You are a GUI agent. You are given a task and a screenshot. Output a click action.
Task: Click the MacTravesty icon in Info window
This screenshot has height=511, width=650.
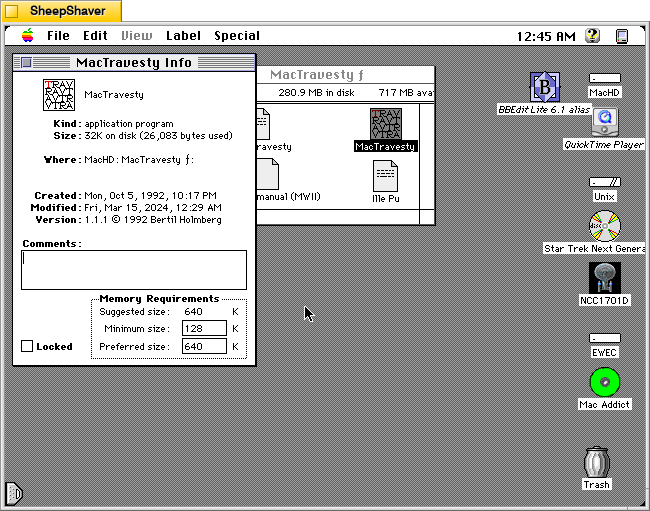(59, 95)
